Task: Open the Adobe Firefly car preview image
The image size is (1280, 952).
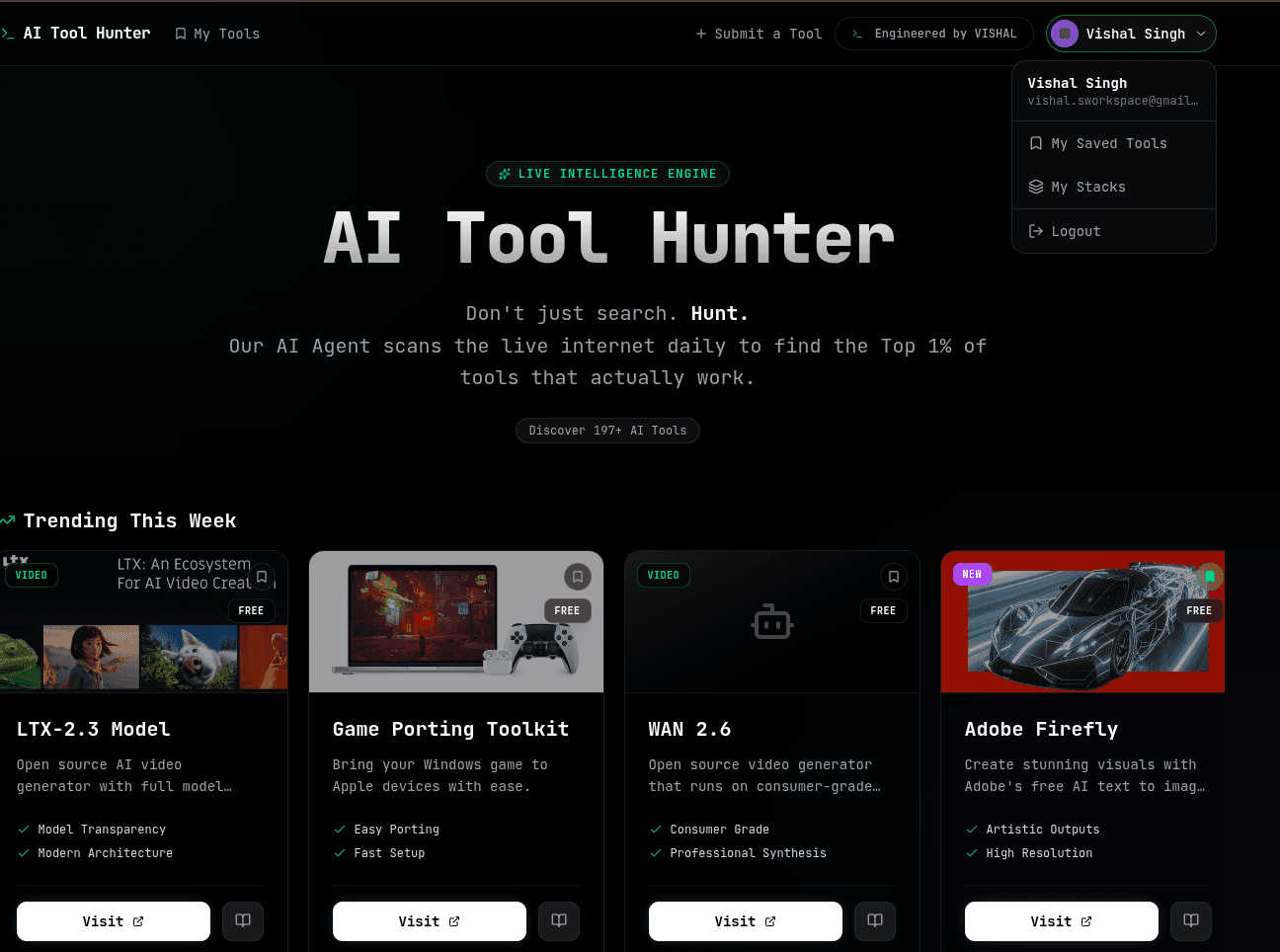Action: pos(1082,622)
